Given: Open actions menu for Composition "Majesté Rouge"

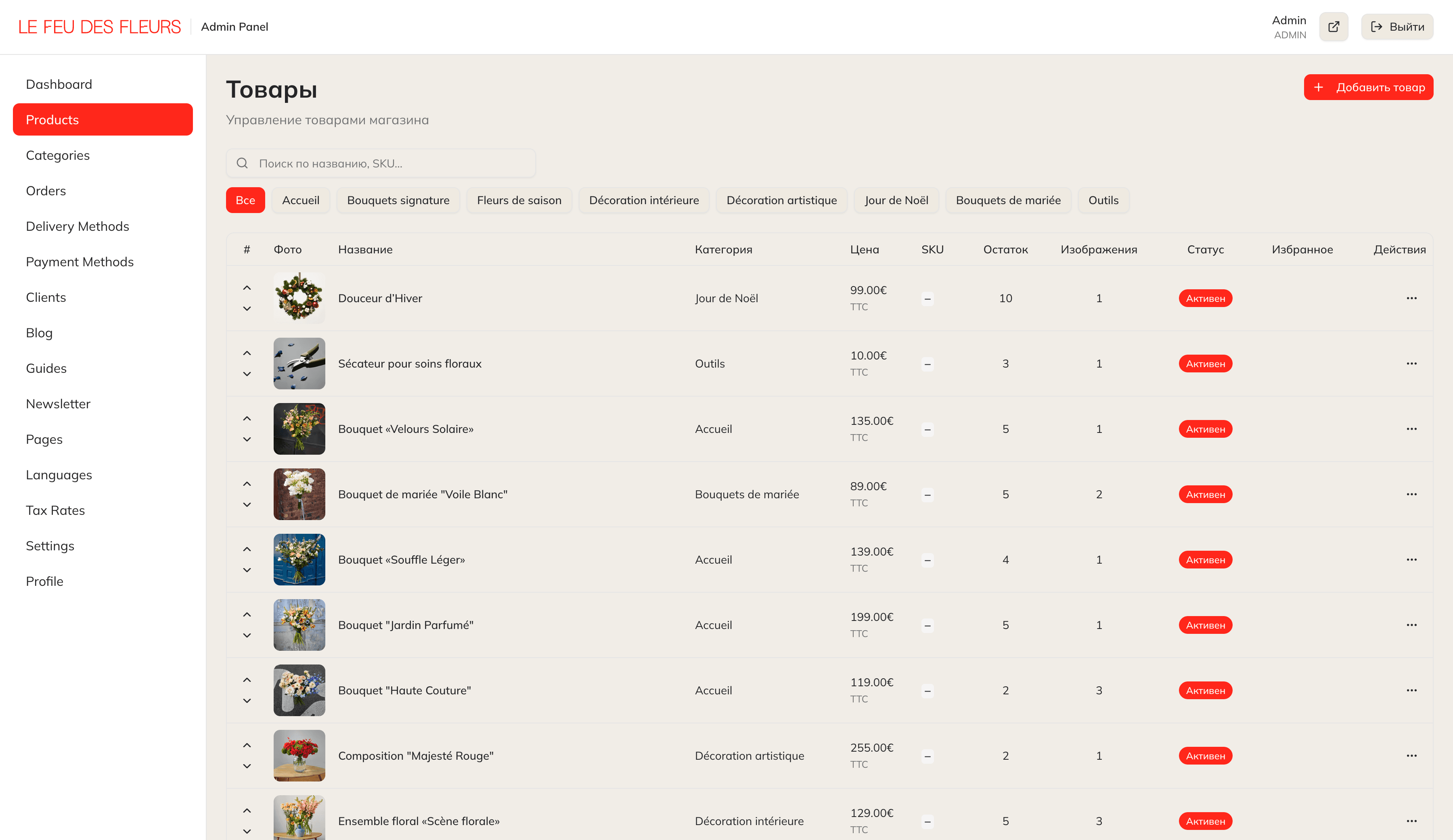Looking at the screenshot, I should point(1411,755).
